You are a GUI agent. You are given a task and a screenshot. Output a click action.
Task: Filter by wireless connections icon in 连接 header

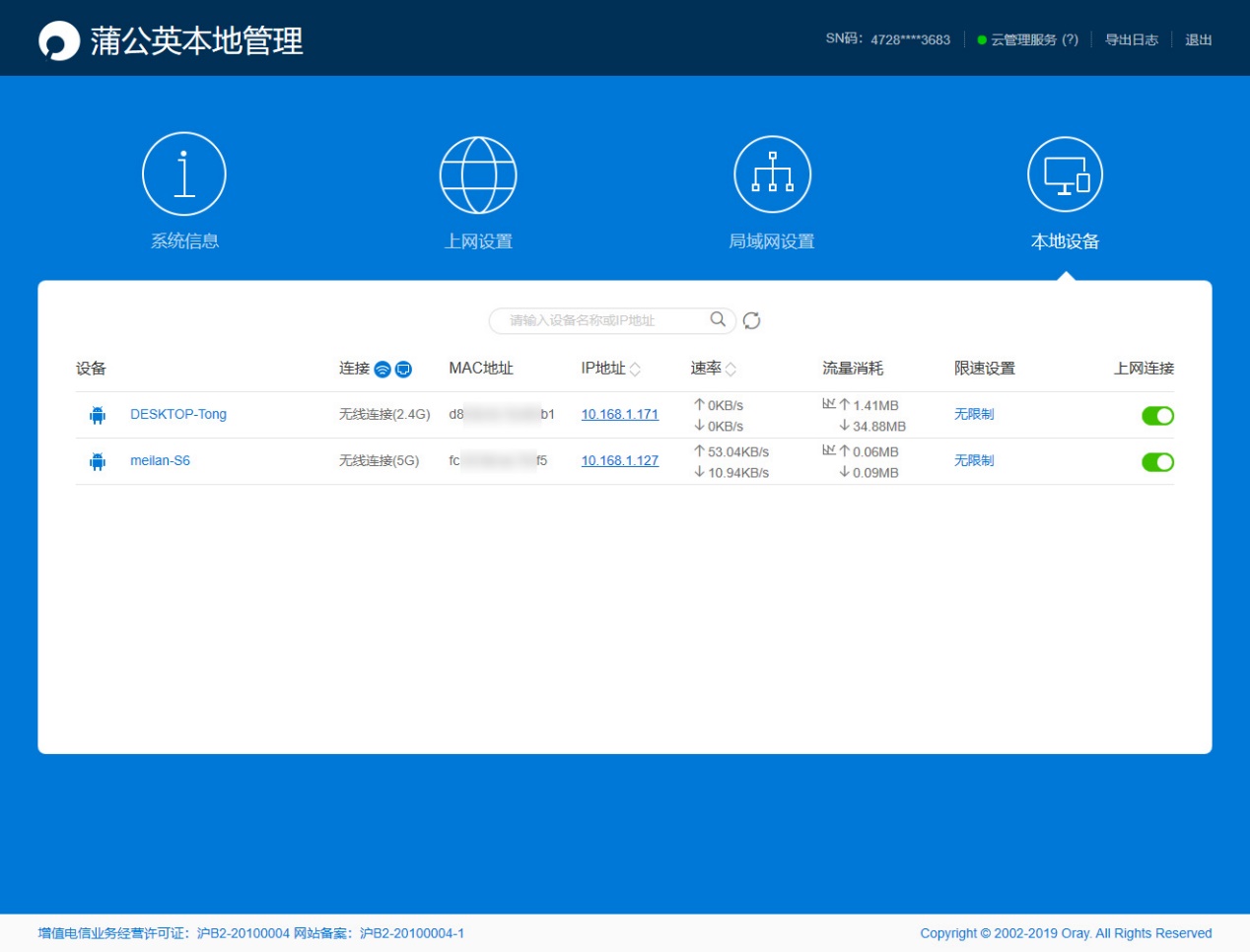tap(383, 368)
